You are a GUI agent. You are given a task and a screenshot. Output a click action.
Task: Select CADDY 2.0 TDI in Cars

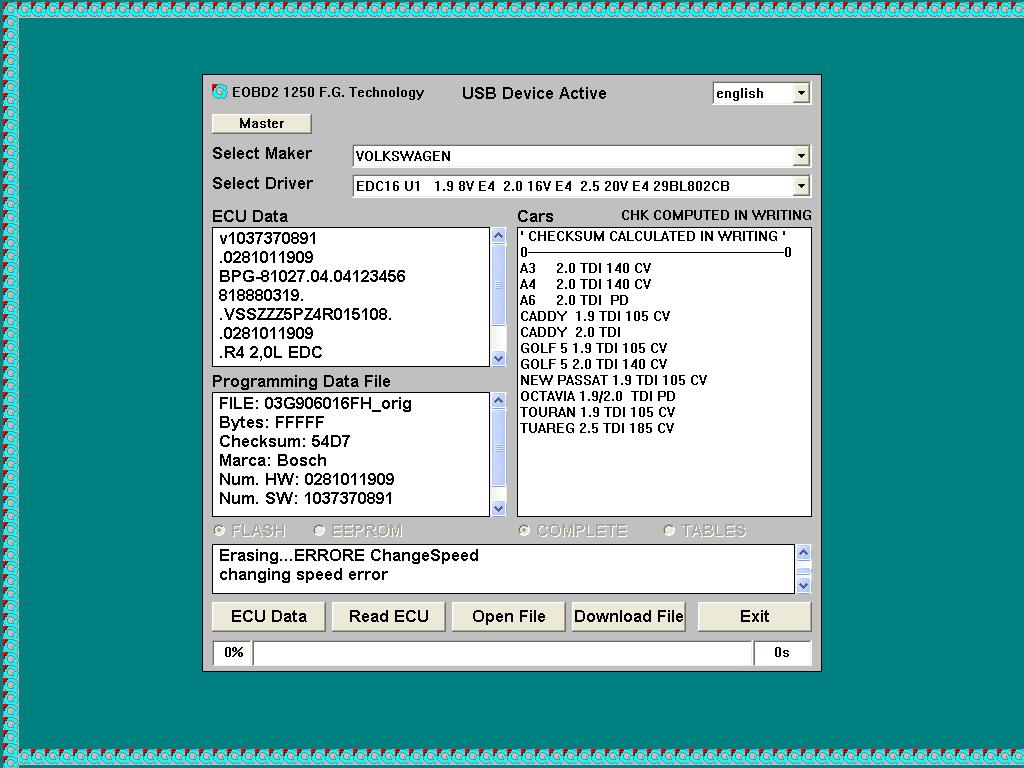click(571, 332)
